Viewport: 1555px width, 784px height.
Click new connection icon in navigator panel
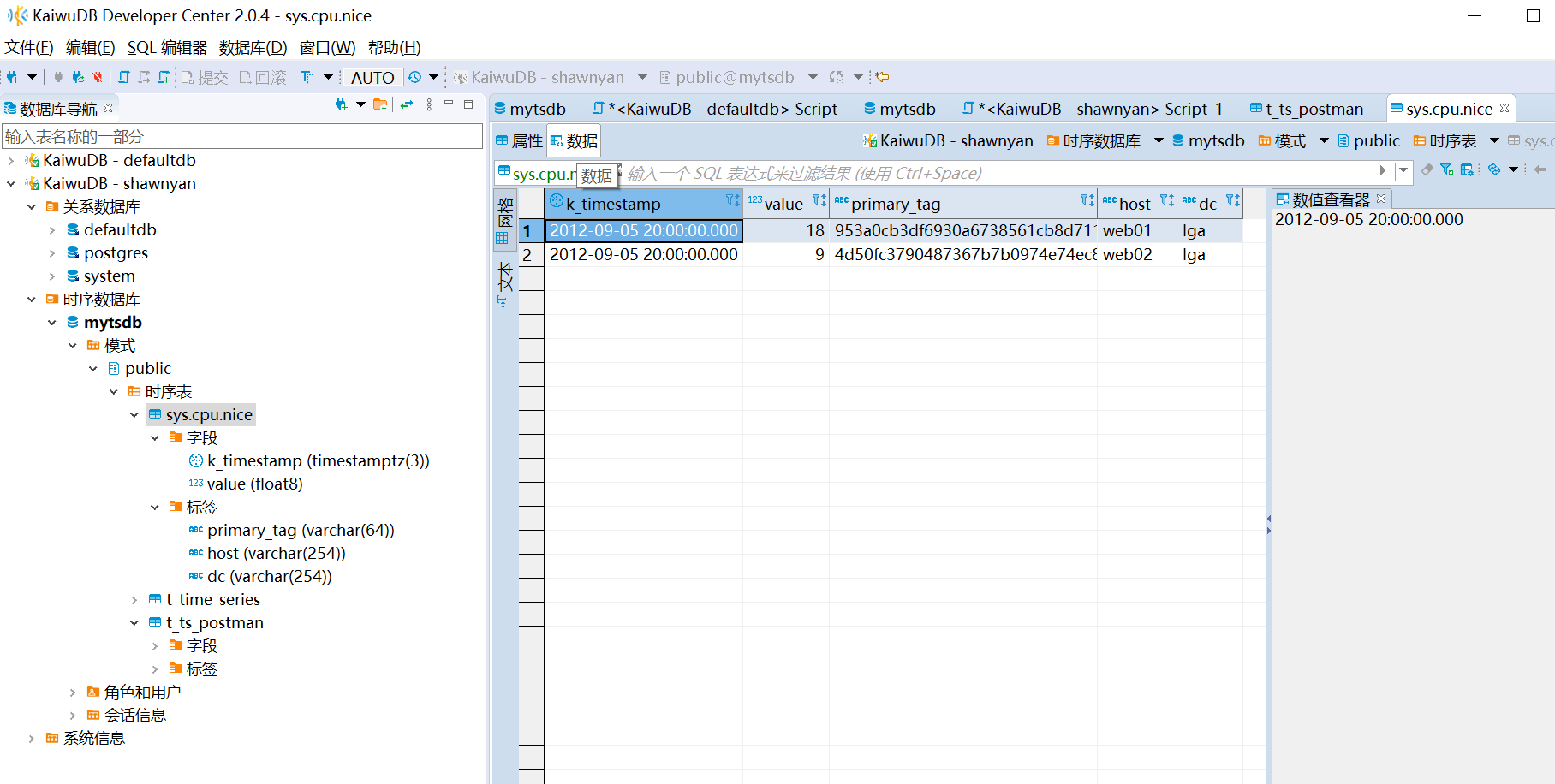pyautogui.click(x=342, y=104)
